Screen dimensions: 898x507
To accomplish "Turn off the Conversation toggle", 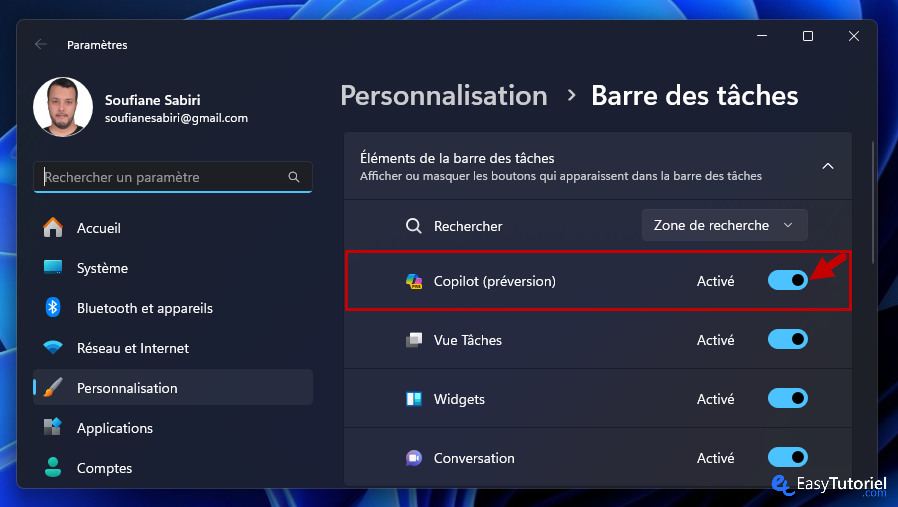I will 787,457.
